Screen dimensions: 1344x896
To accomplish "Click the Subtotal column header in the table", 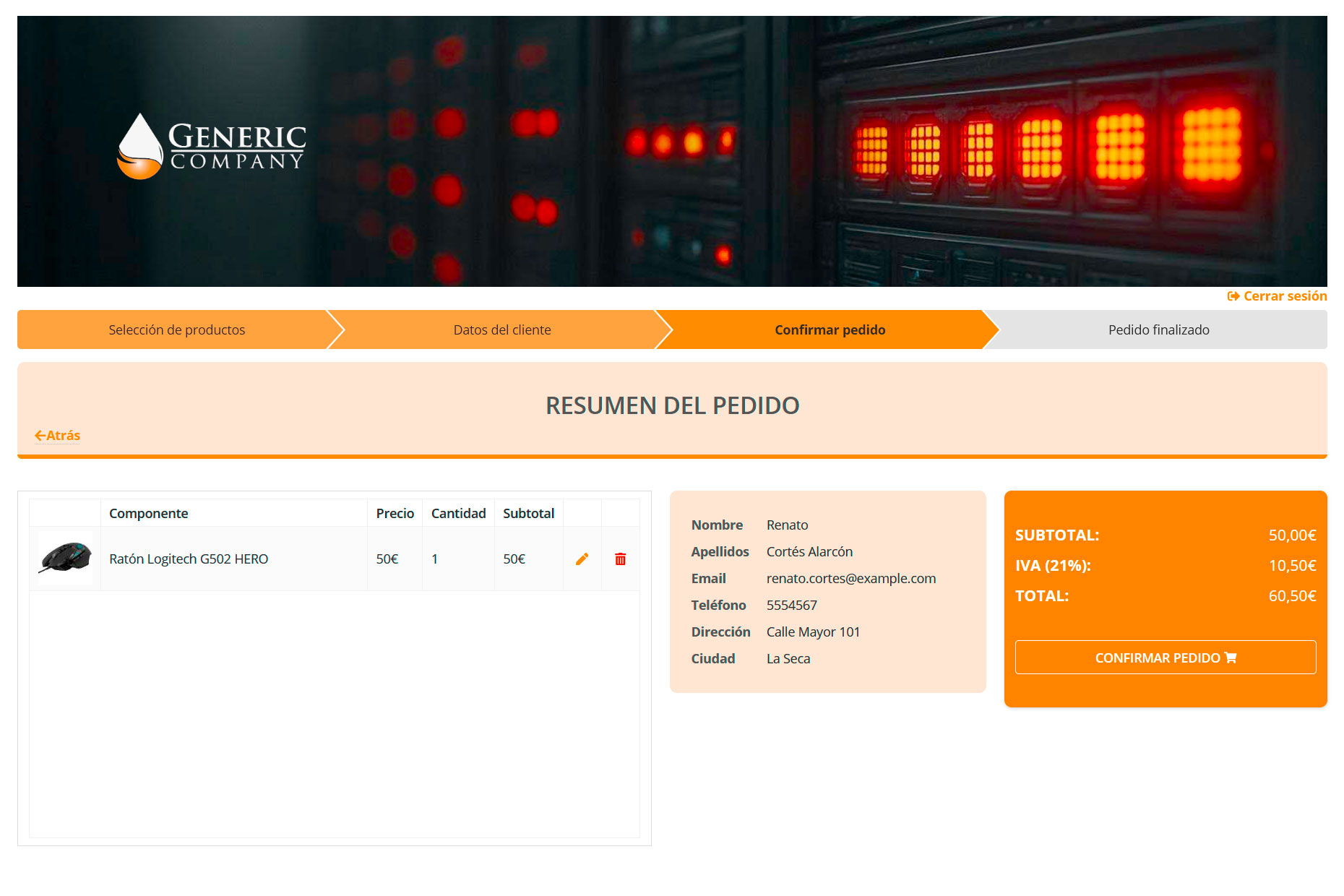I will (528, 513).
